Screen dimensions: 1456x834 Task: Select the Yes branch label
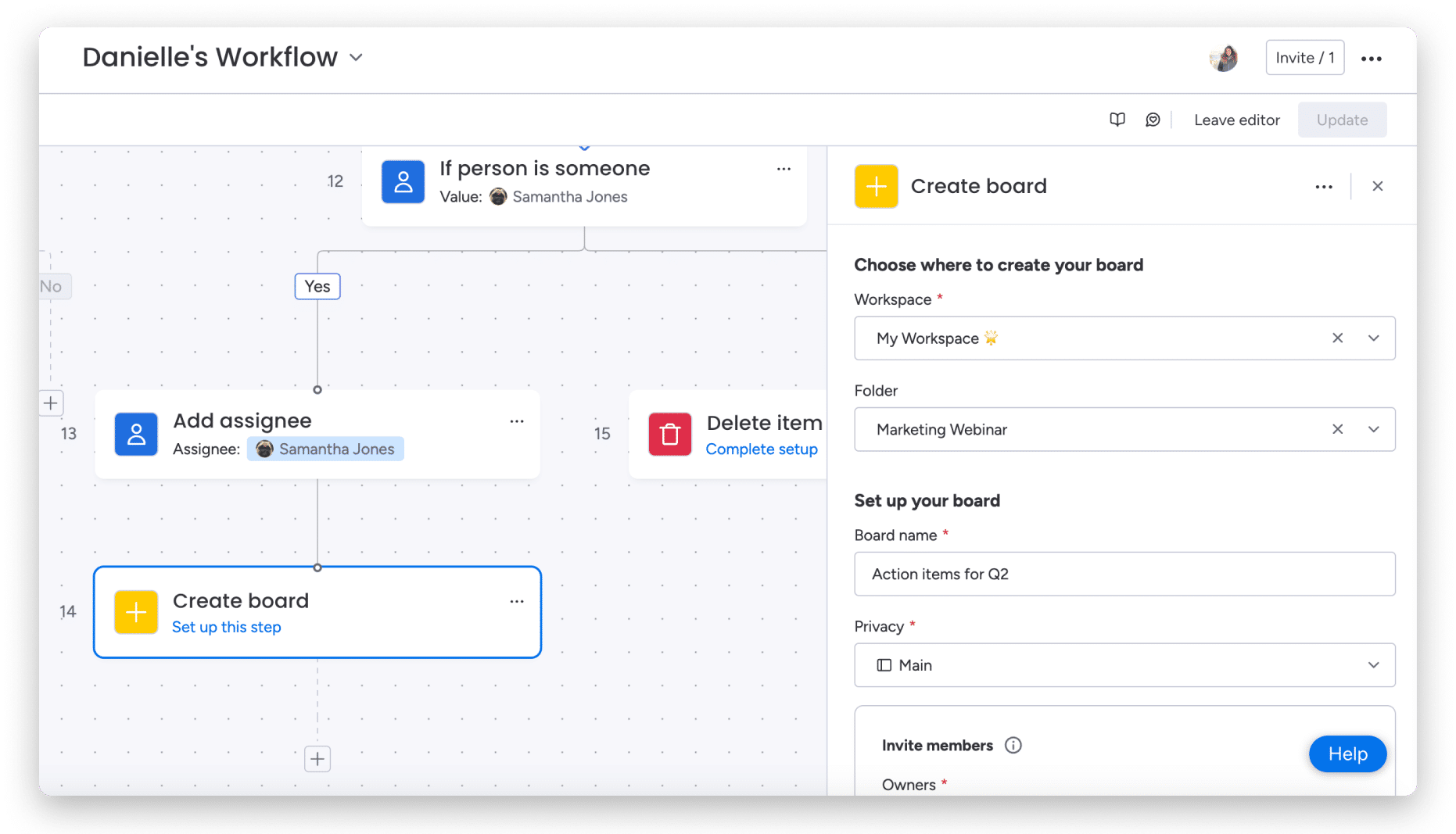point(317,286)
